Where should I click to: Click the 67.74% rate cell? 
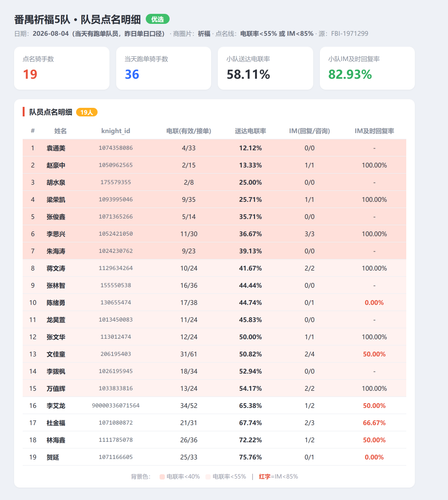click(x=250, y=423)
